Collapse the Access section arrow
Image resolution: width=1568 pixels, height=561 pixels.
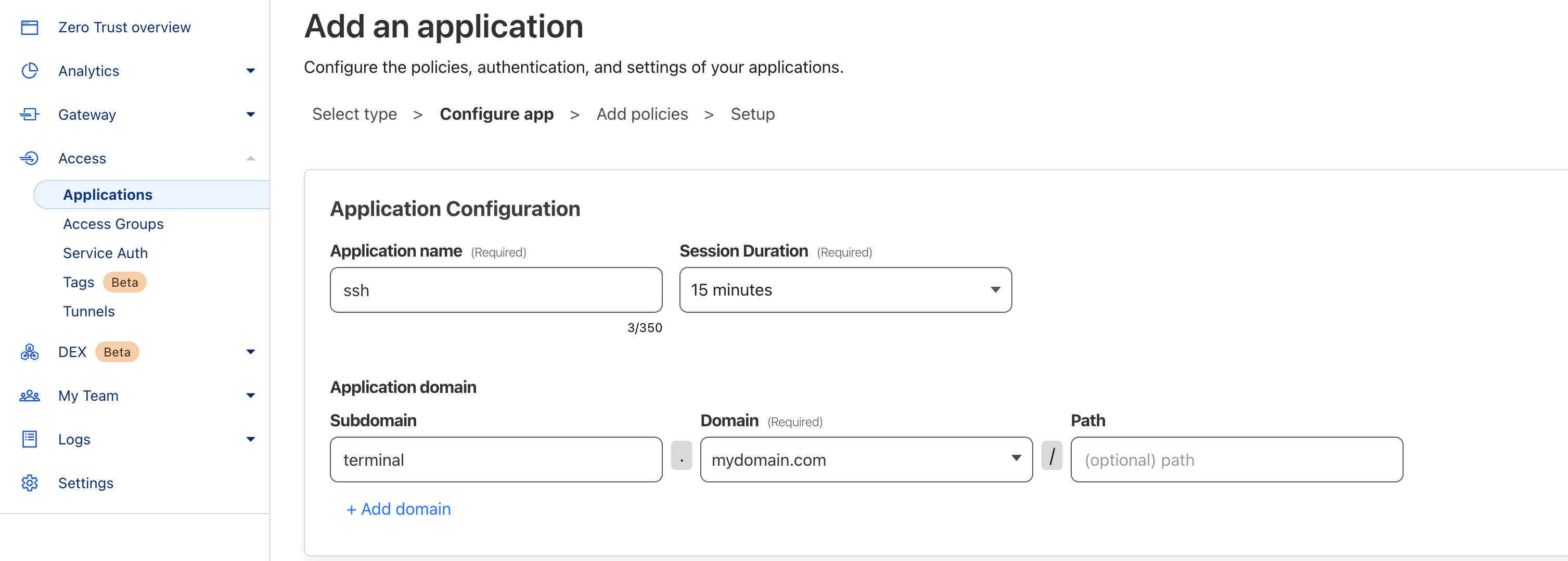pyautogui.click(x=250, y=158)
